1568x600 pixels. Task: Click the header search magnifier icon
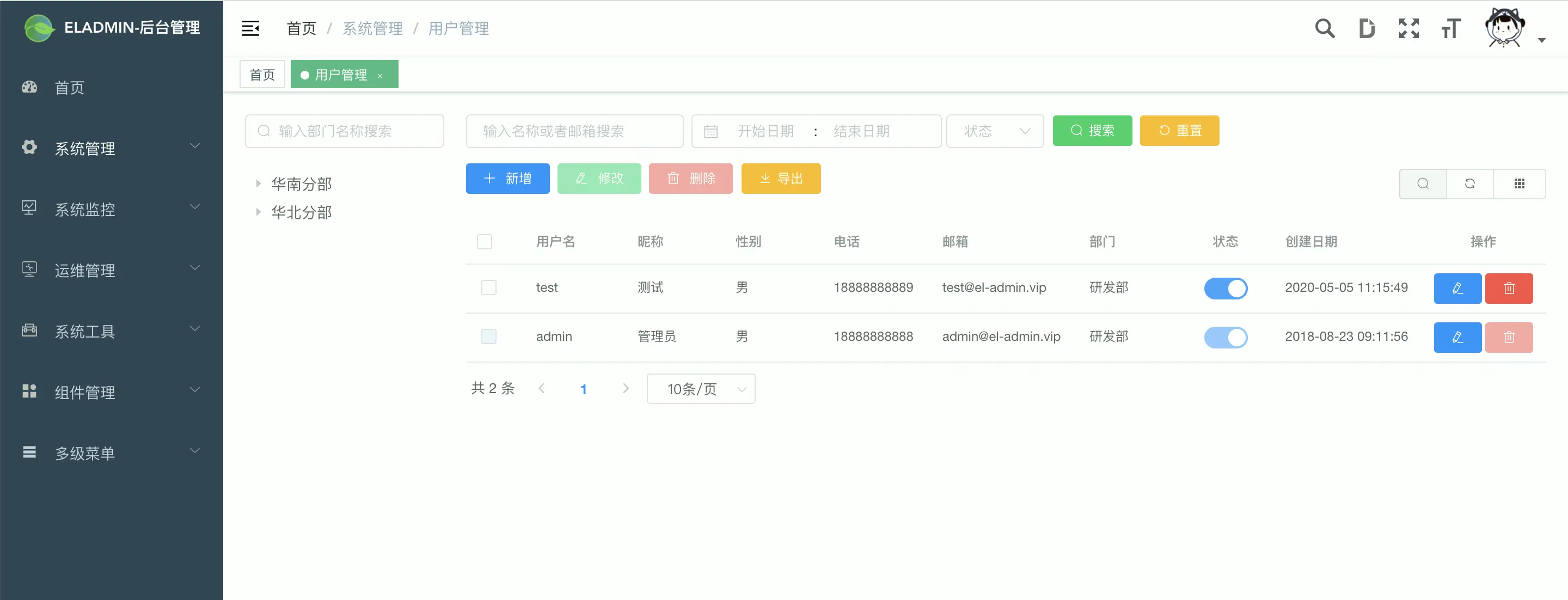tap(1325, 28)
